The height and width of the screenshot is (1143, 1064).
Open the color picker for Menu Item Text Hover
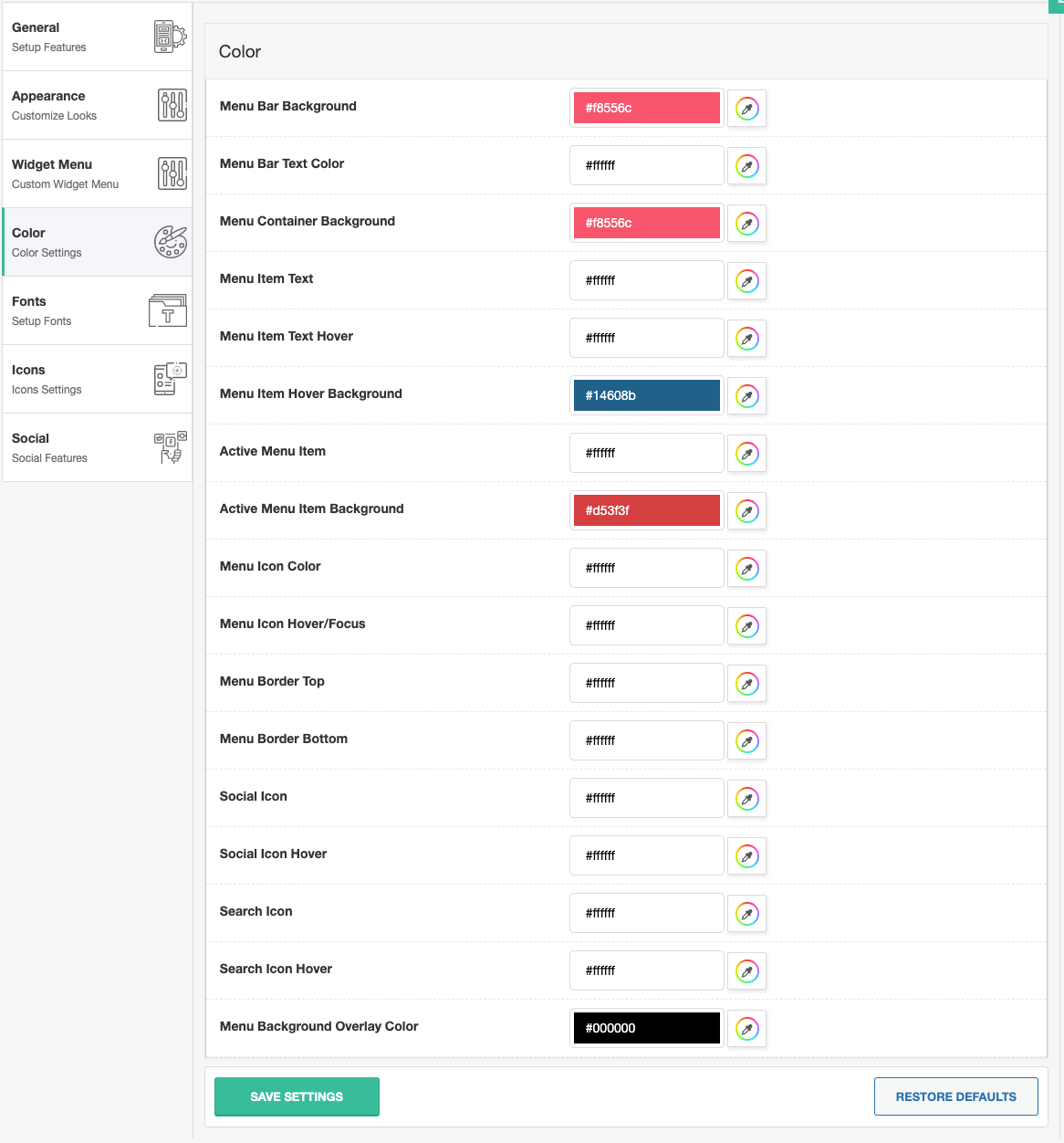[746, 338]
